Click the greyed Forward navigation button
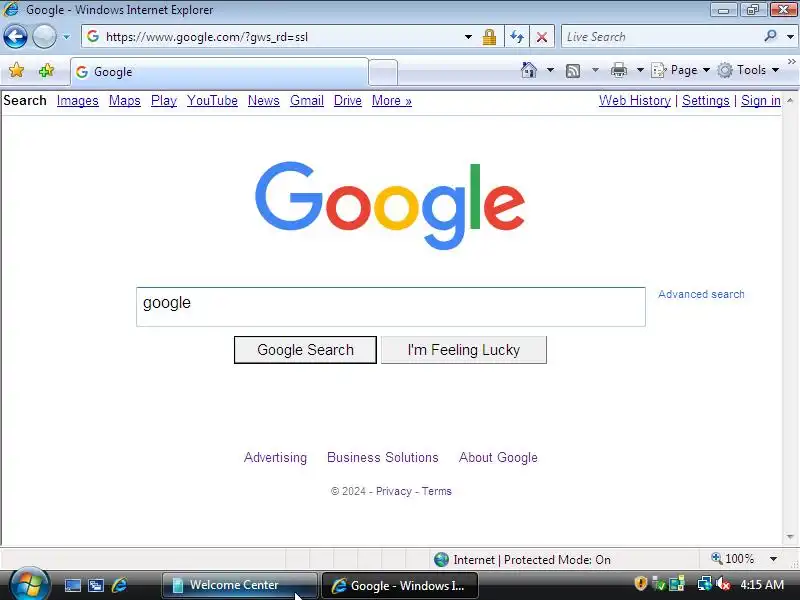Screen dimensions: 800x600 pyautogui.click(x=44, y=37)
